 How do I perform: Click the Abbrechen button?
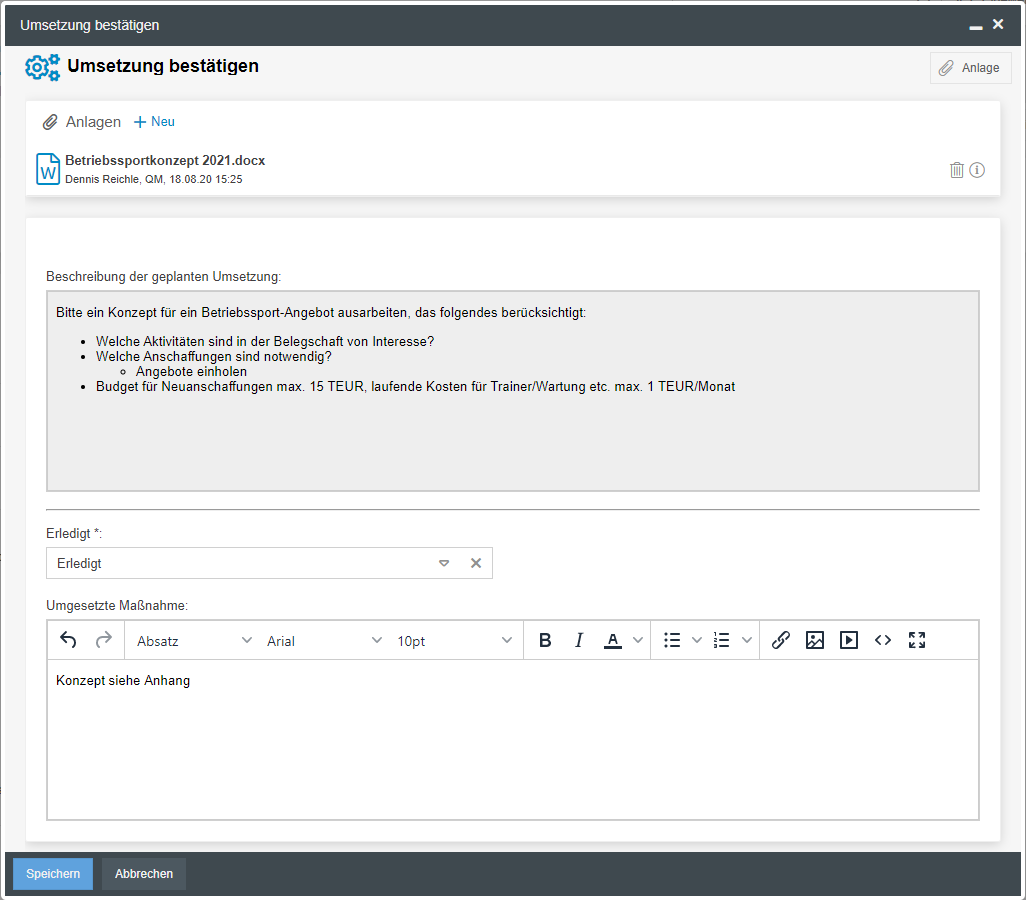(144, 874)
